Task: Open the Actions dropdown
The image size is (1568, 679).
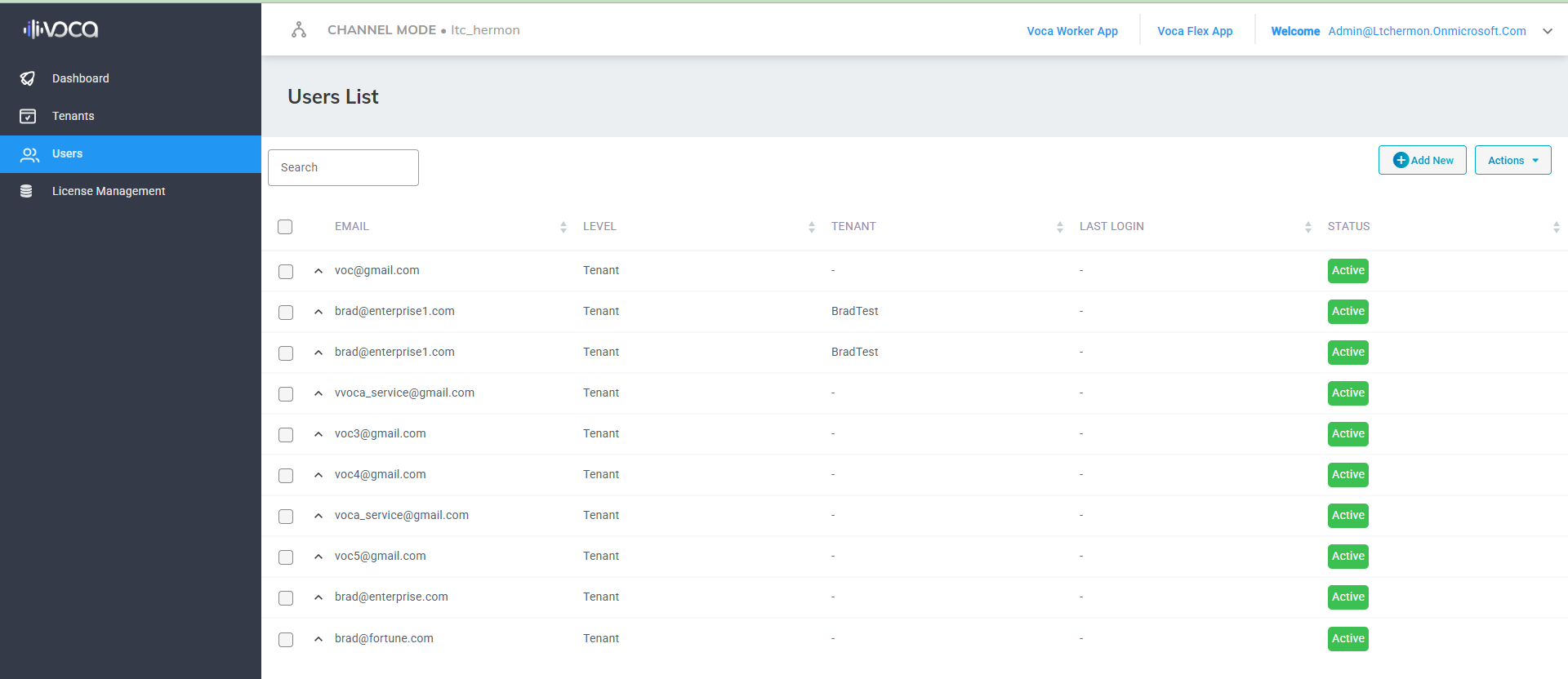Action: [1512, 160]
